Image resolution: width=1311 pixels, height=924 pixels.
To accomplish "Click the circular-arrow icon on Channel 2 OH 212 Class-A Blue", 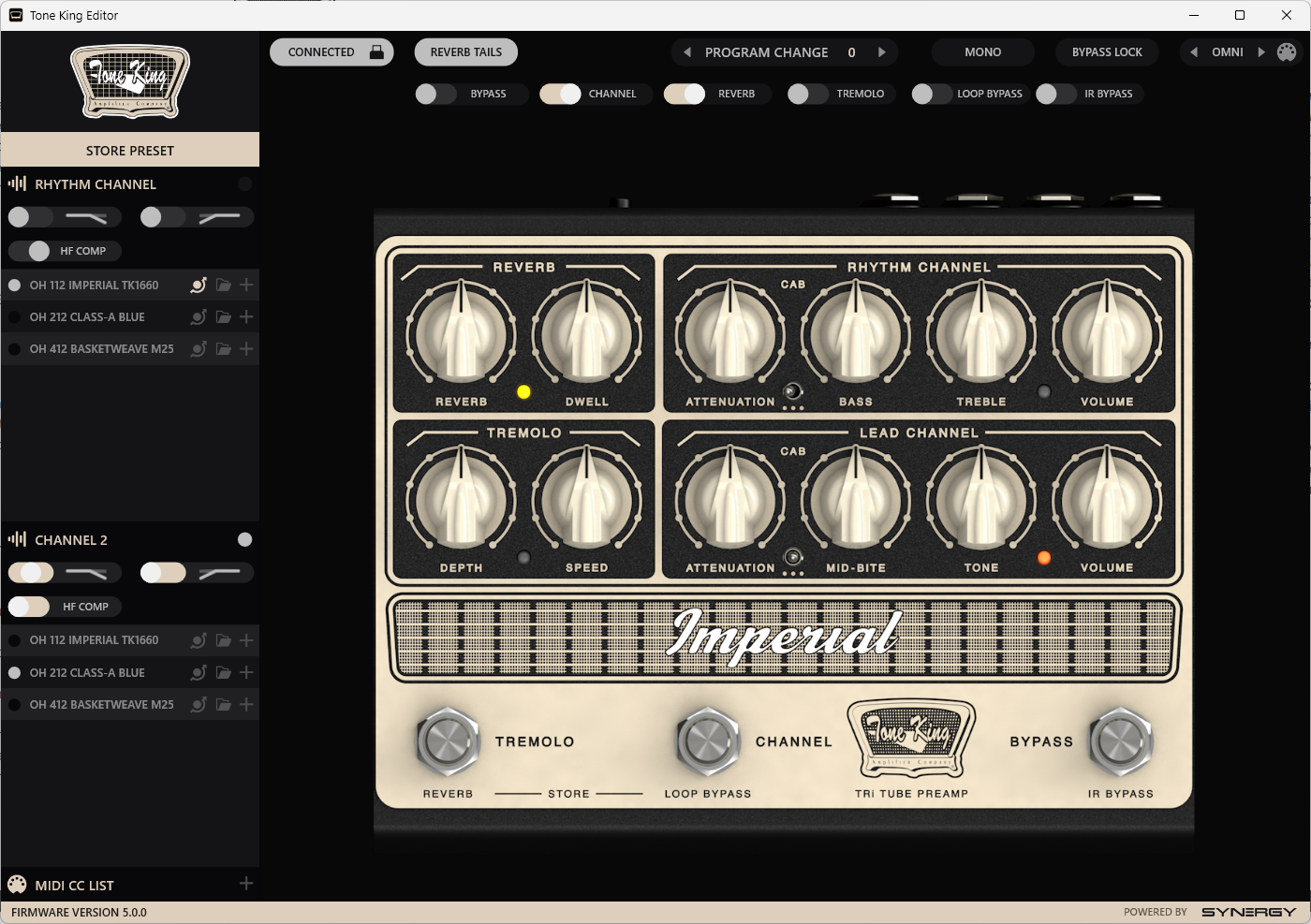I will (199, 672).
